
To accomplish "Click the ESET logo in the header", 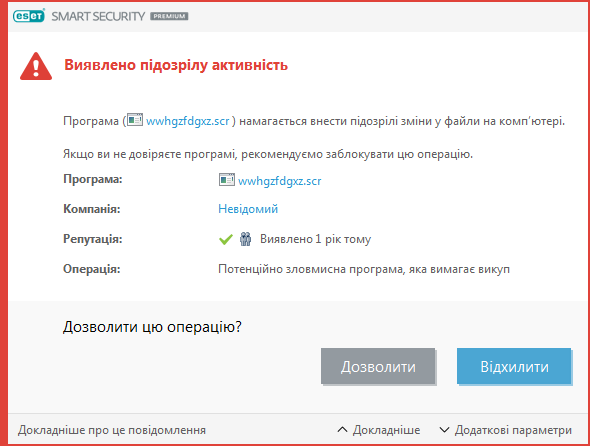I will [x=29, y=16].
